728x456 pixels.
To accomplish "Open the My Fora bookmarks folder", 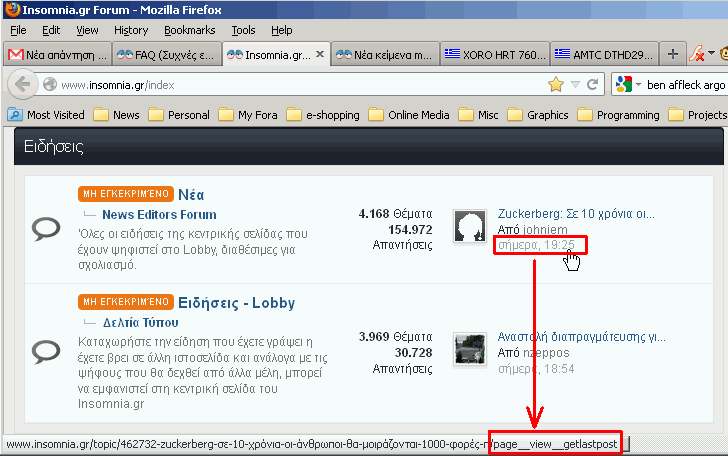I will coord(248,115).
